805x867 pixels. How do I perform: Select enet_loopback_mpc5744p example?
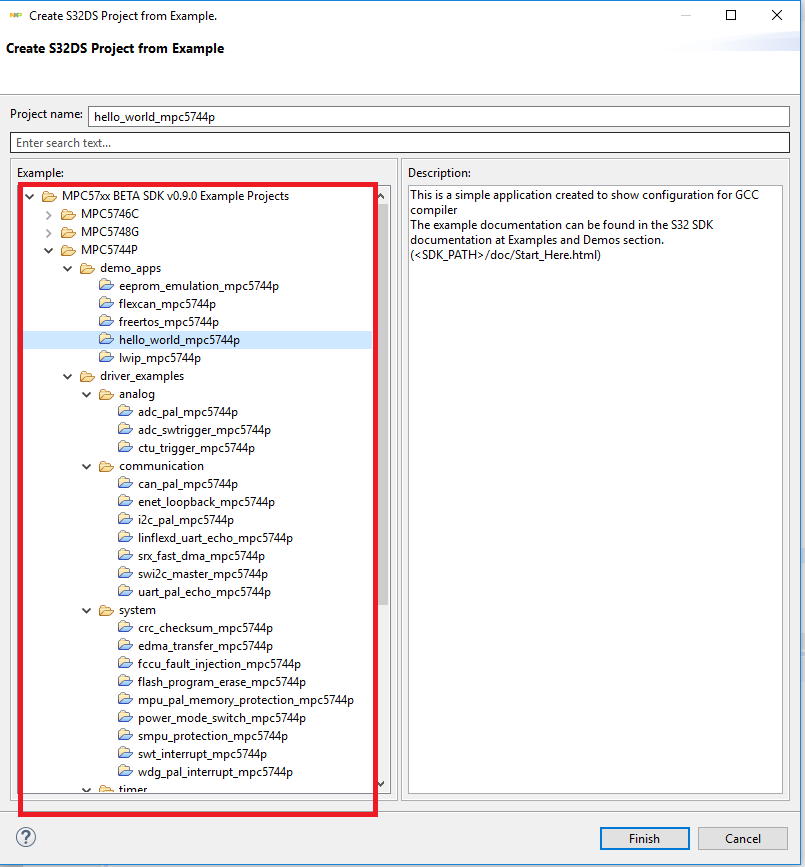tap(206, 502)
